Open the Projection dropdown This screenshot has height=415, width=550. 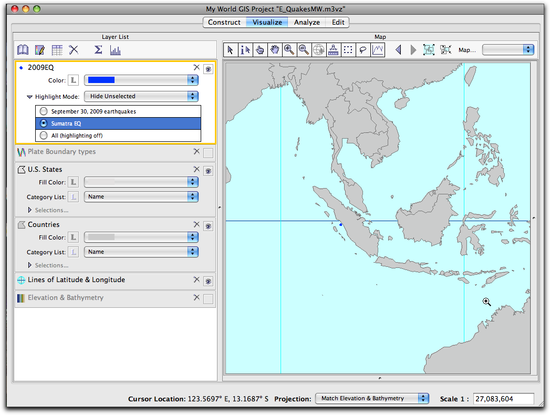tap(372, 399)
